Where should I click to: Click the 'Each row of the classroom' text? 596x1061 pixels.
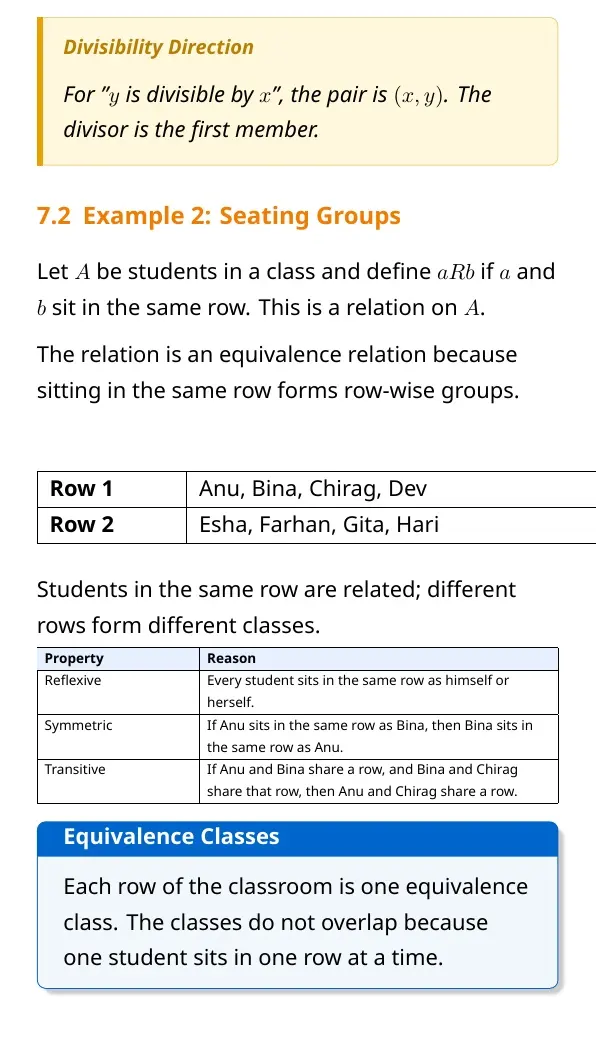coord(296,922)
